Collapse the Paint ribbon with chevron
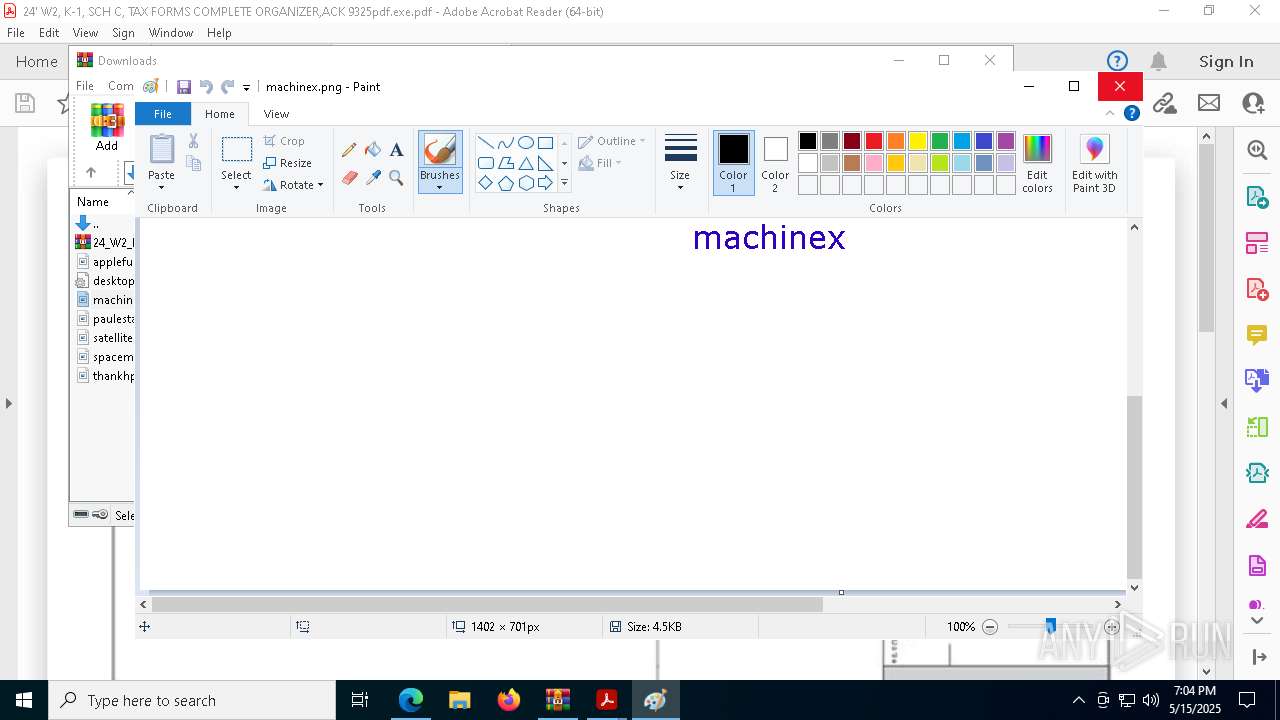Screen dimensions: 1280x720 (1110, 114)
